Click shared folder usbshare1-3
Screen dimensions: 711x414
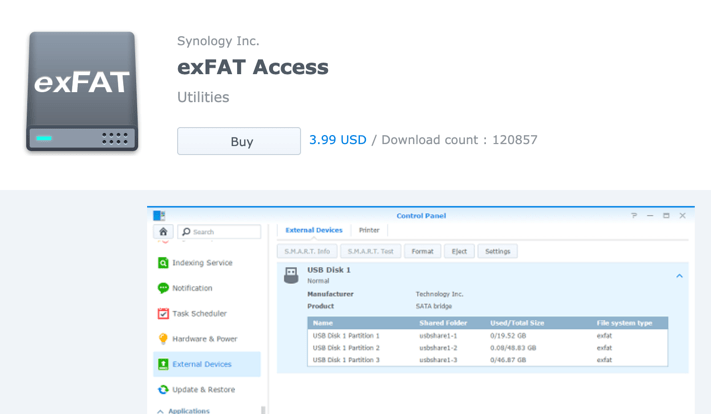pyautogui.click(x=438, y=360)
